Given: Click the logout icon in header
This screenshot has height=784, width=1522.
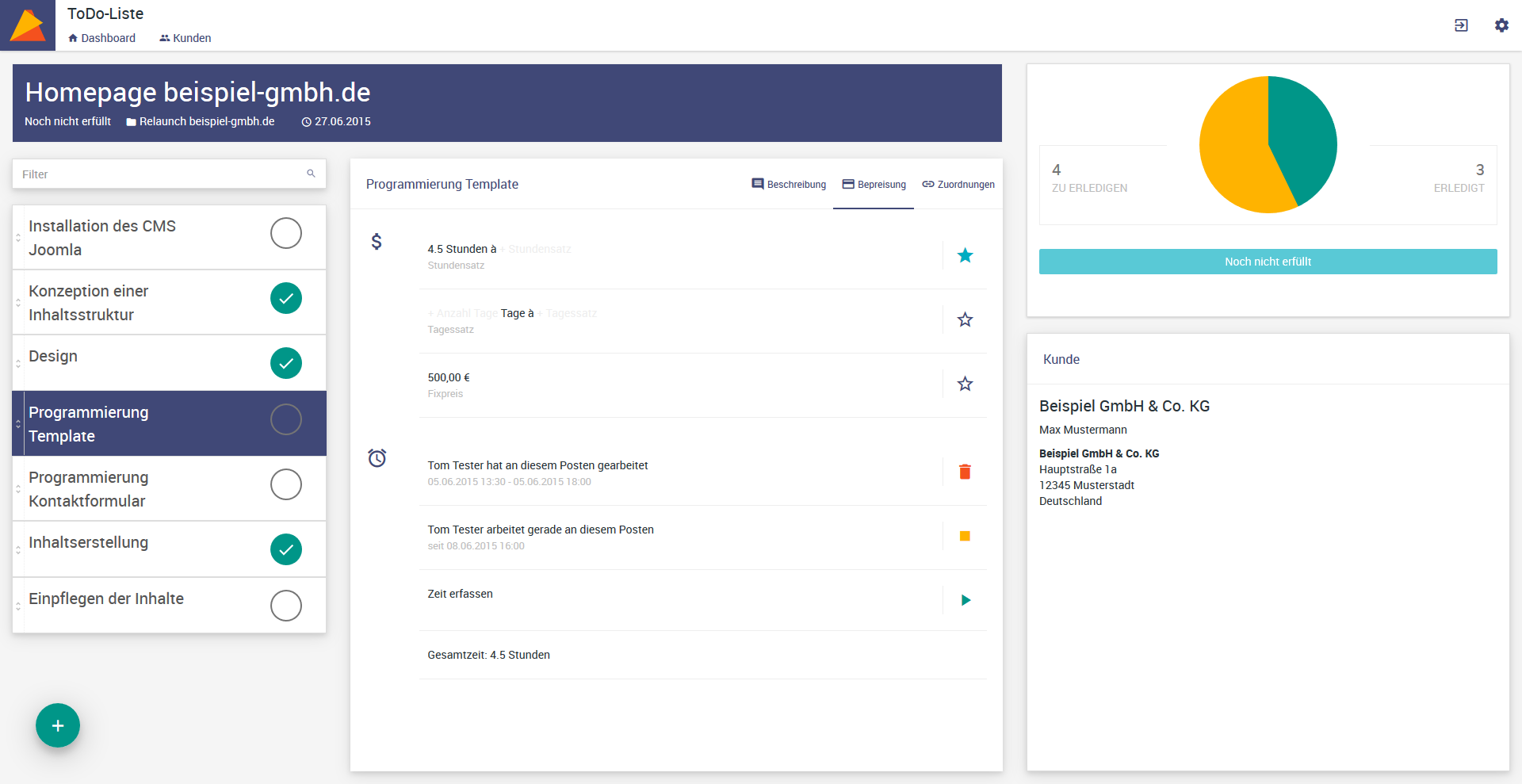Looking at the screenshot, I should point(1461,25).
